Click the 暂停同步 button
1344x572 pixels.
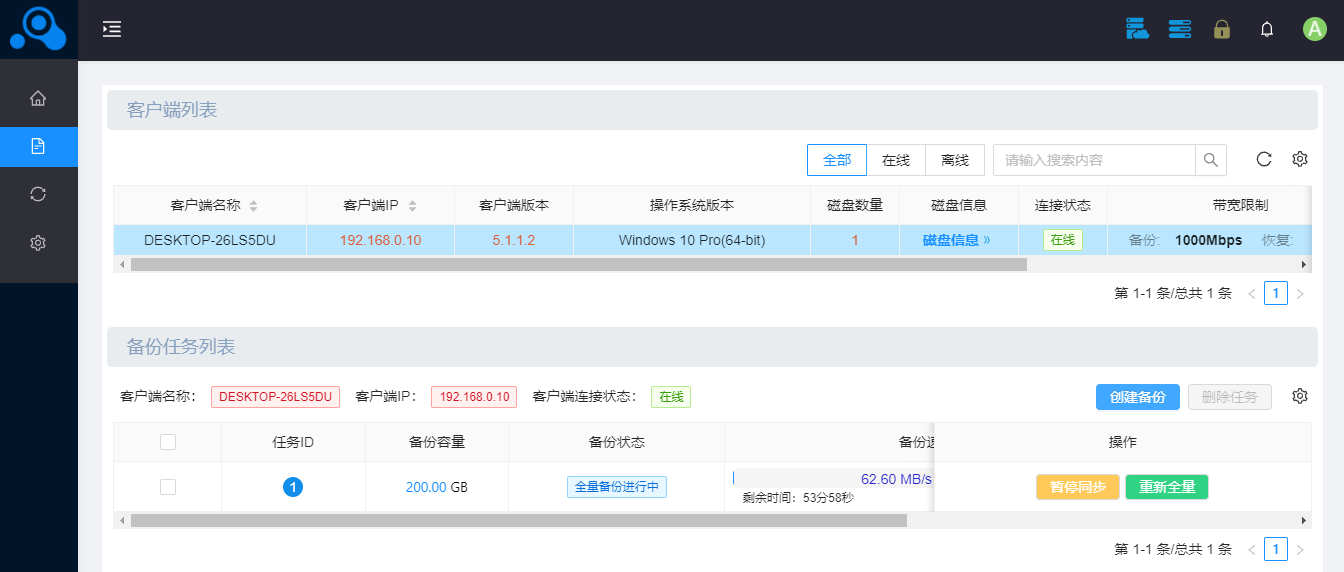pos(1077,487)
